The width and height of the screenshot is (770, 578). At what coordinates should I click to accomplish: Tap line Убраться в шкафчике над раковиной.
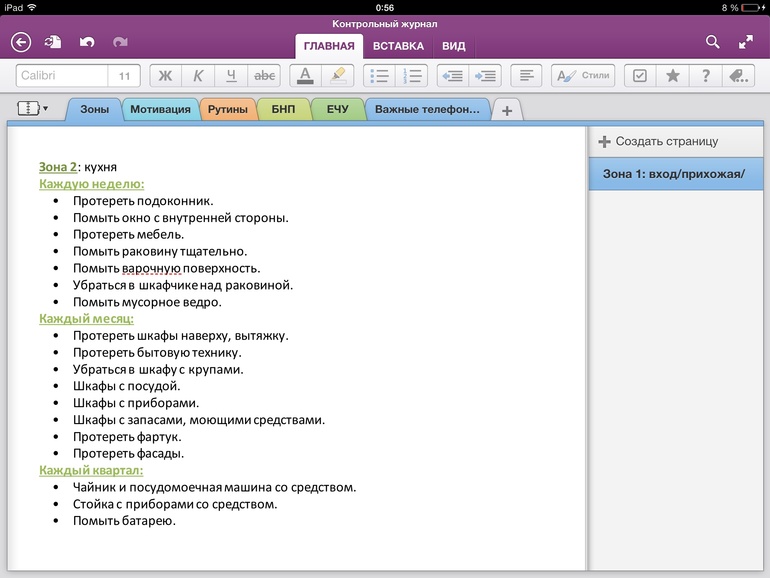coord(183,285)
